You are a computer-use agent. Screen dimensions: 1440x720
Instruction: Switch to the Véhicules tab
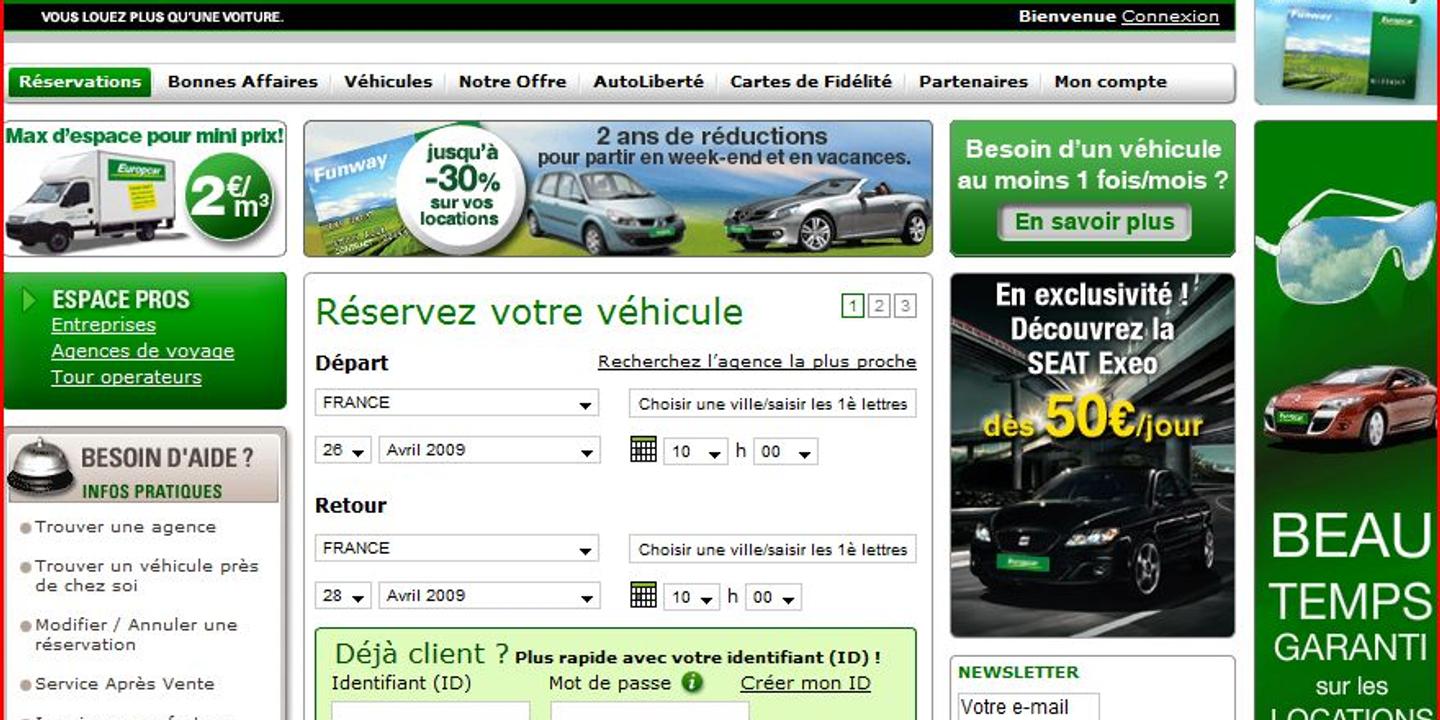click(x=388, y=81)
